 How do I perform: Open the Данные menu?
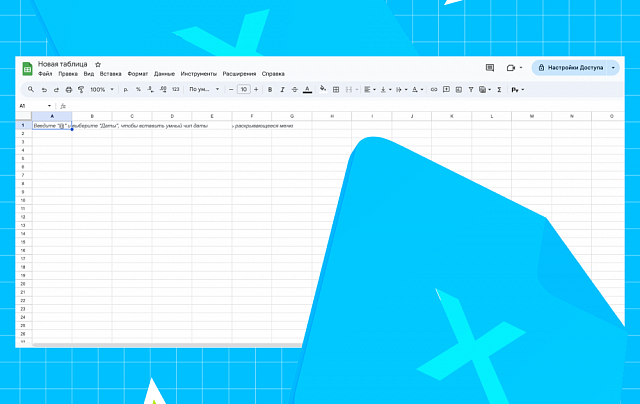point(164,74)
